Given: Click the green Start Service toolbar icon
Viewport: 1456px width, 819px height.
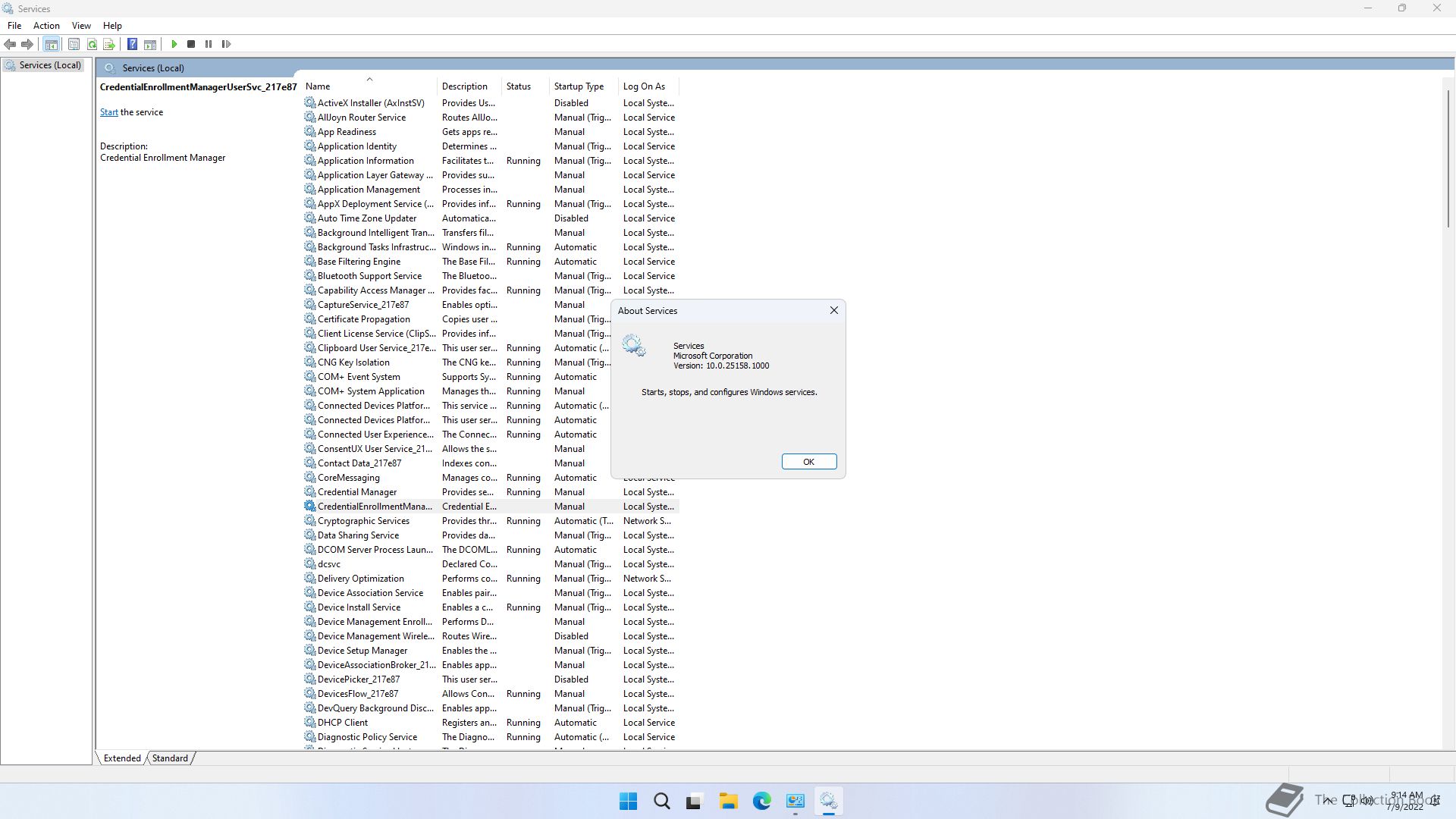Looking at the screenshot, I should coord(174,44).
